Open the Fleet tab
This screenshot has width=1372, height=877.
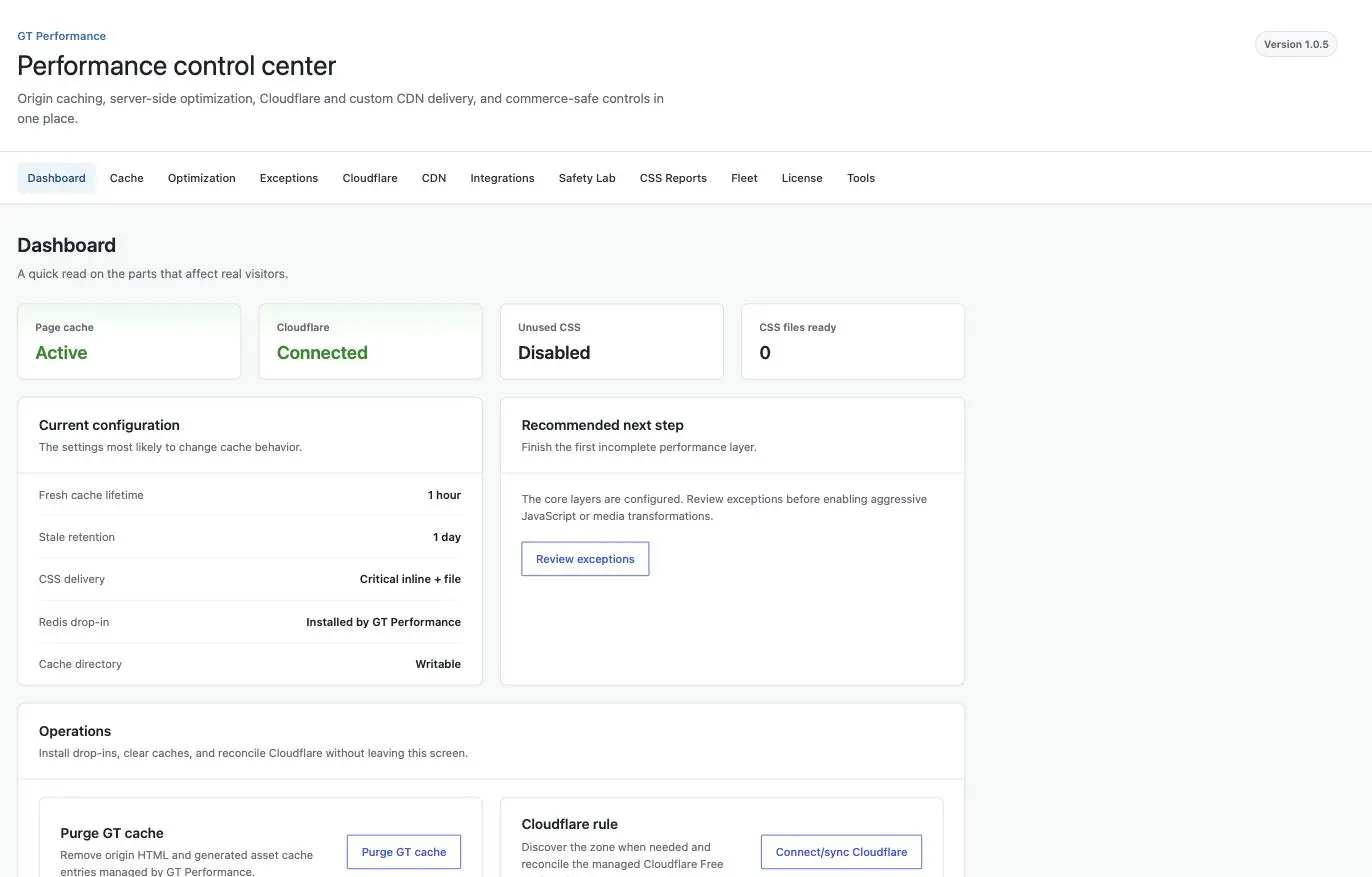coord(744,178)
